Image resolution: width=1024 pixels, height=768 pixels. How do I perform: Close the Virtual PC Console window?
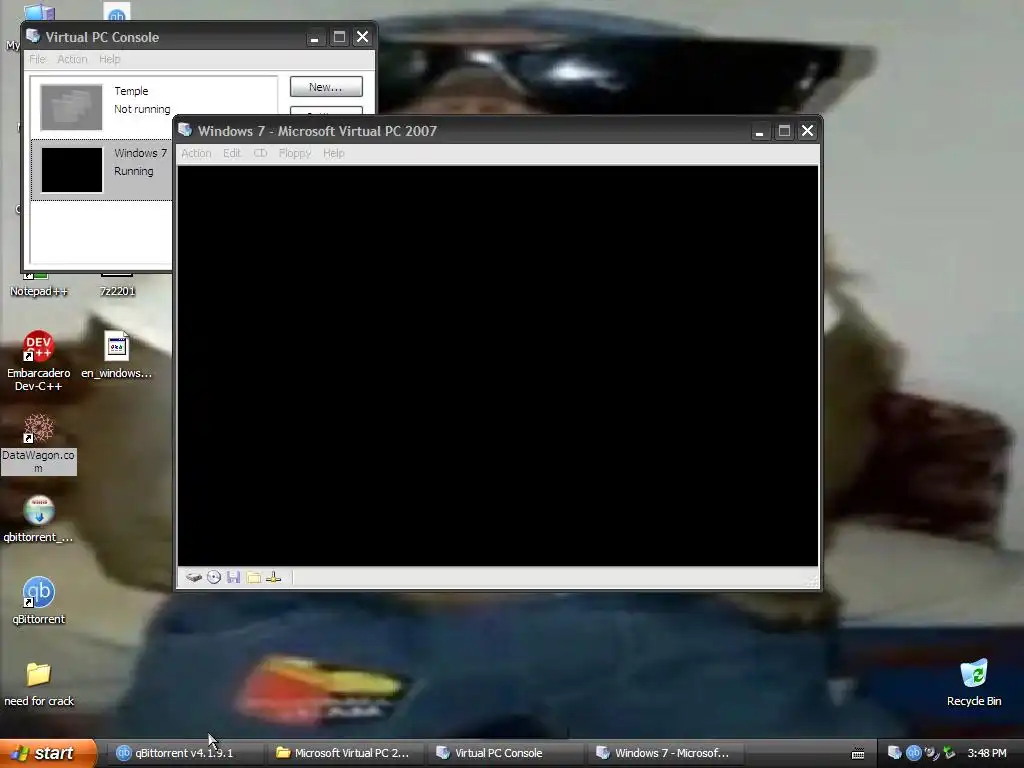point(362,37)
